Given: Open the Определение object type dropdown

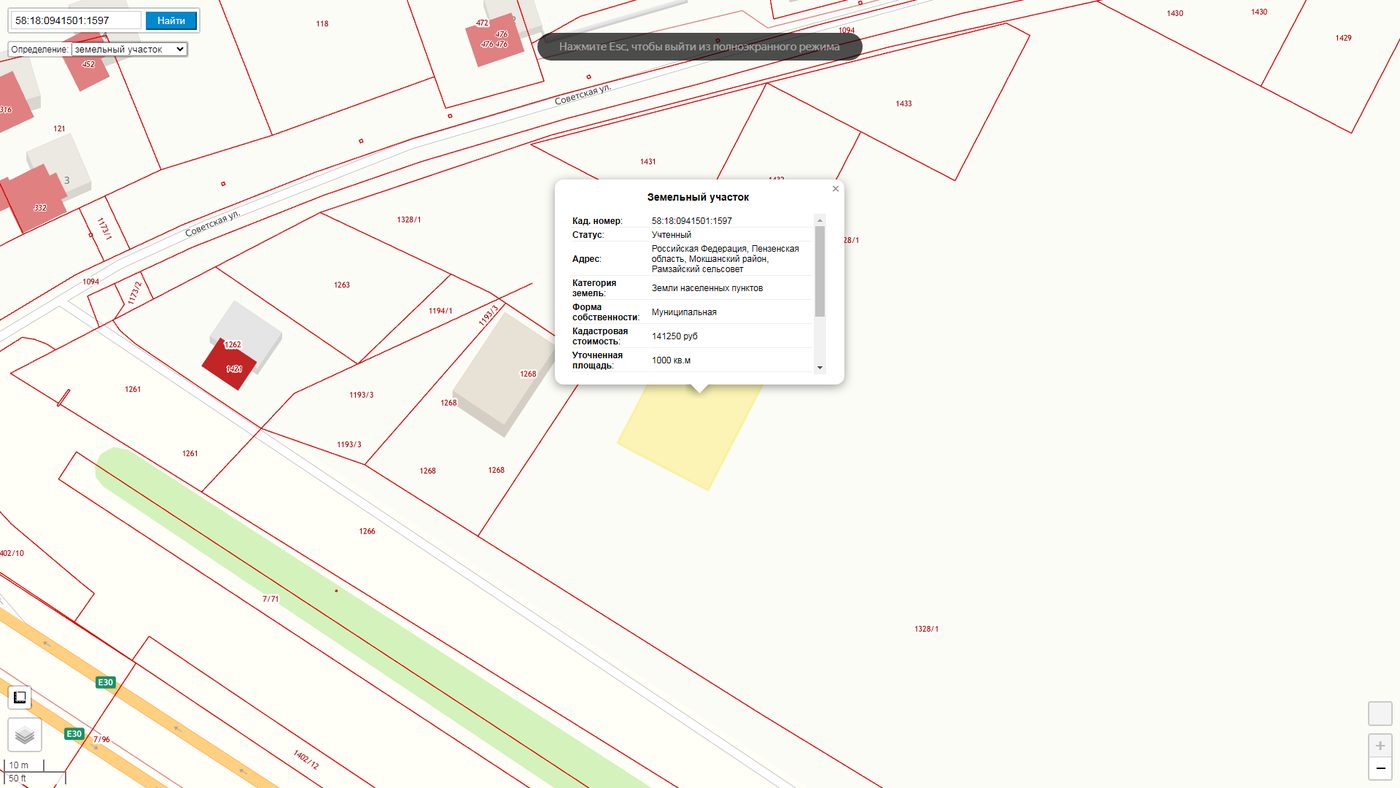Looking at the screenshot, I should [129, 49].
